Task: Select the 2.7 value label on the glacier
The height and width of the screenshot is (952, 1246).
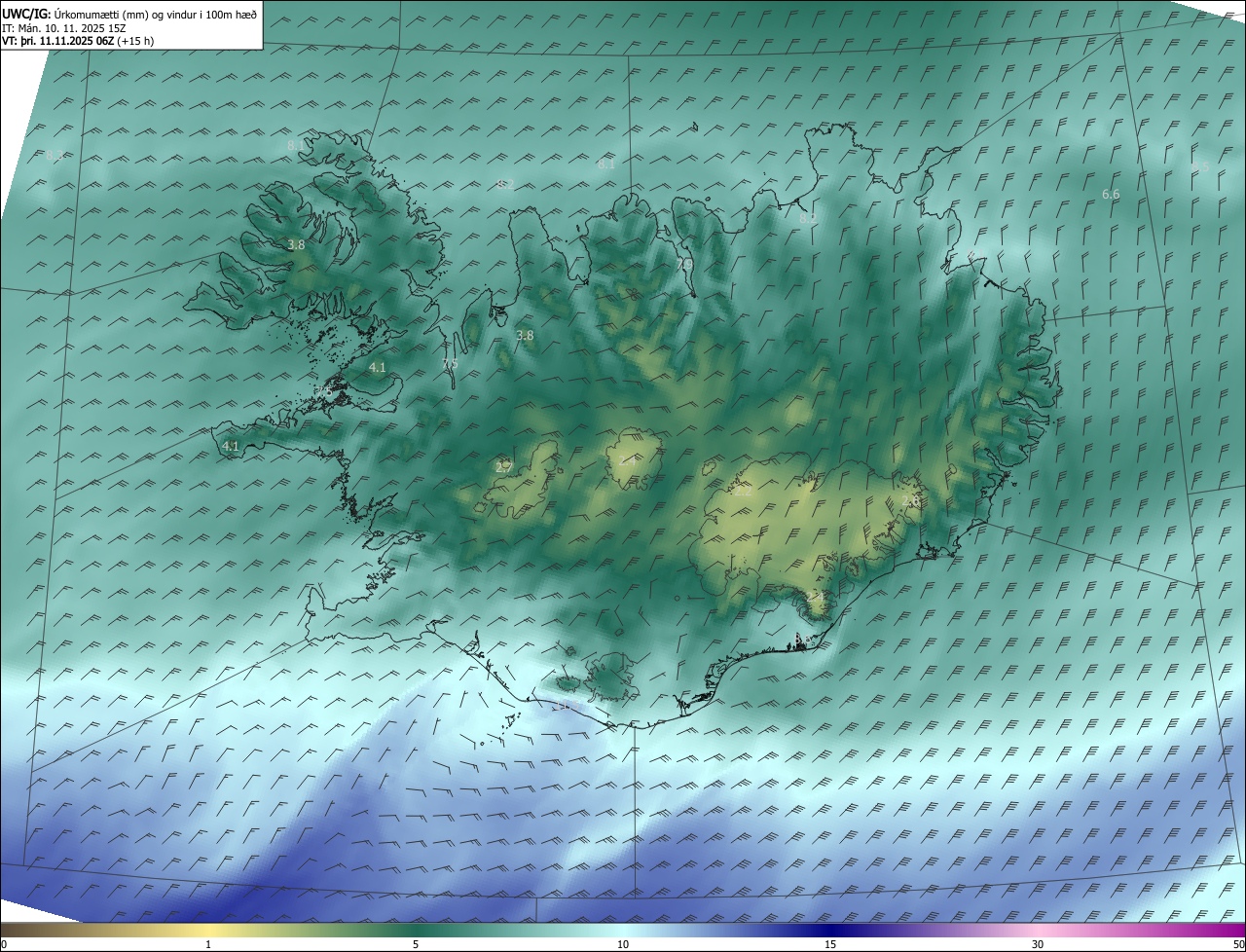Action: (x=503, y=467)
